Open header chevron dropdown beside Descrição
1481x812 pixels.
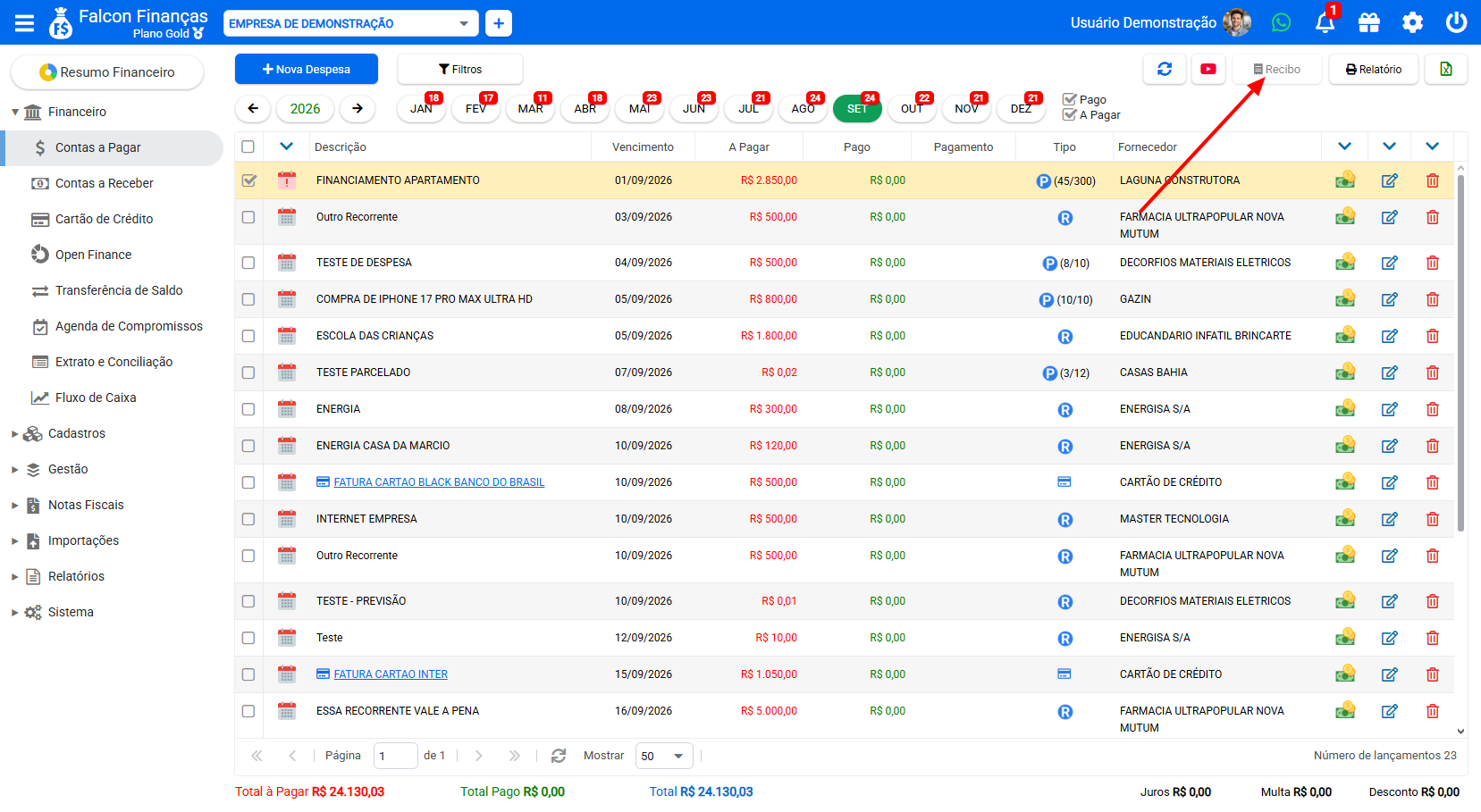click(x=287, y=146)
